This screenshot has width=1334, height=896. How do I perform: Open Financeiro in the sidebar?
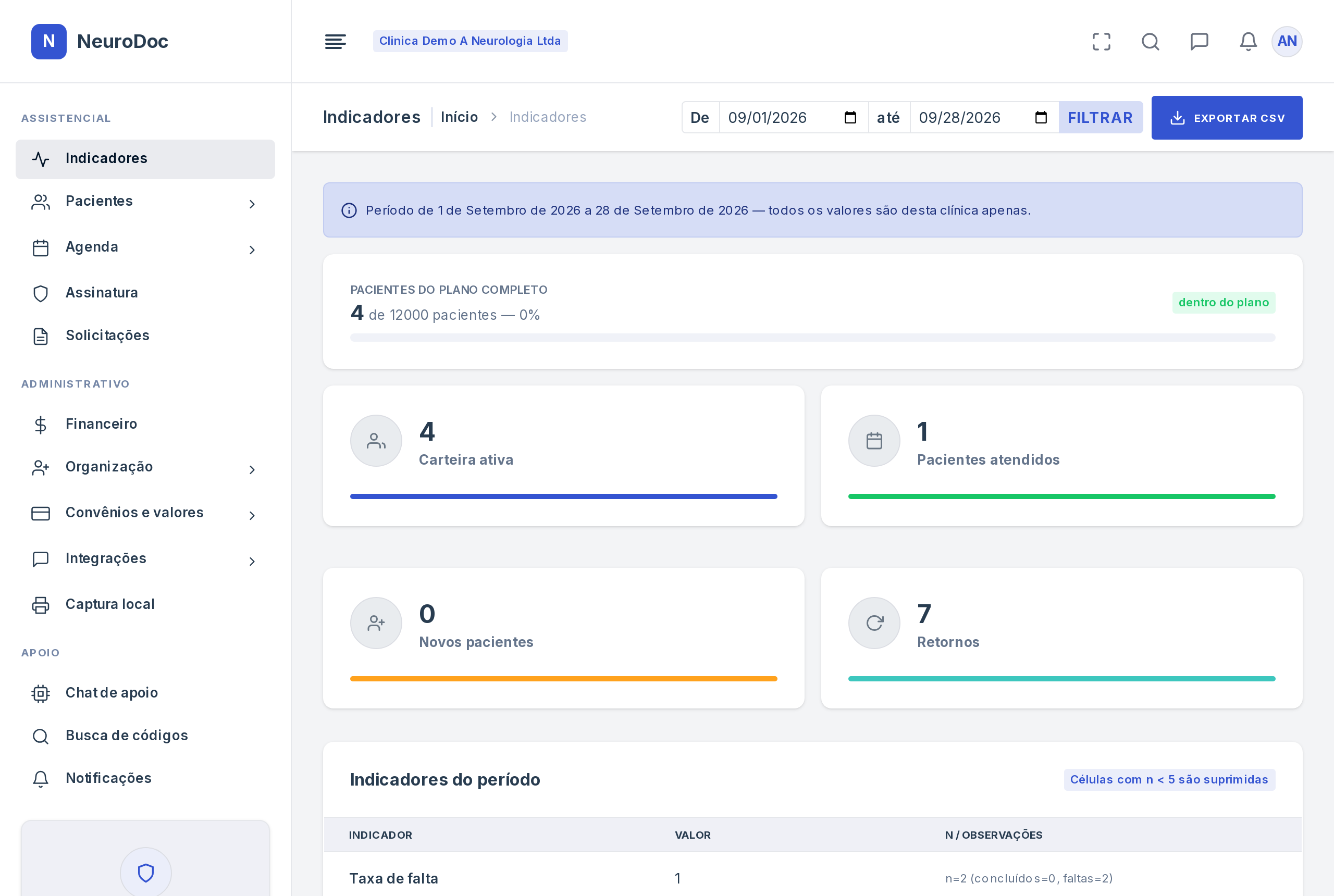(x=145, y=425)
